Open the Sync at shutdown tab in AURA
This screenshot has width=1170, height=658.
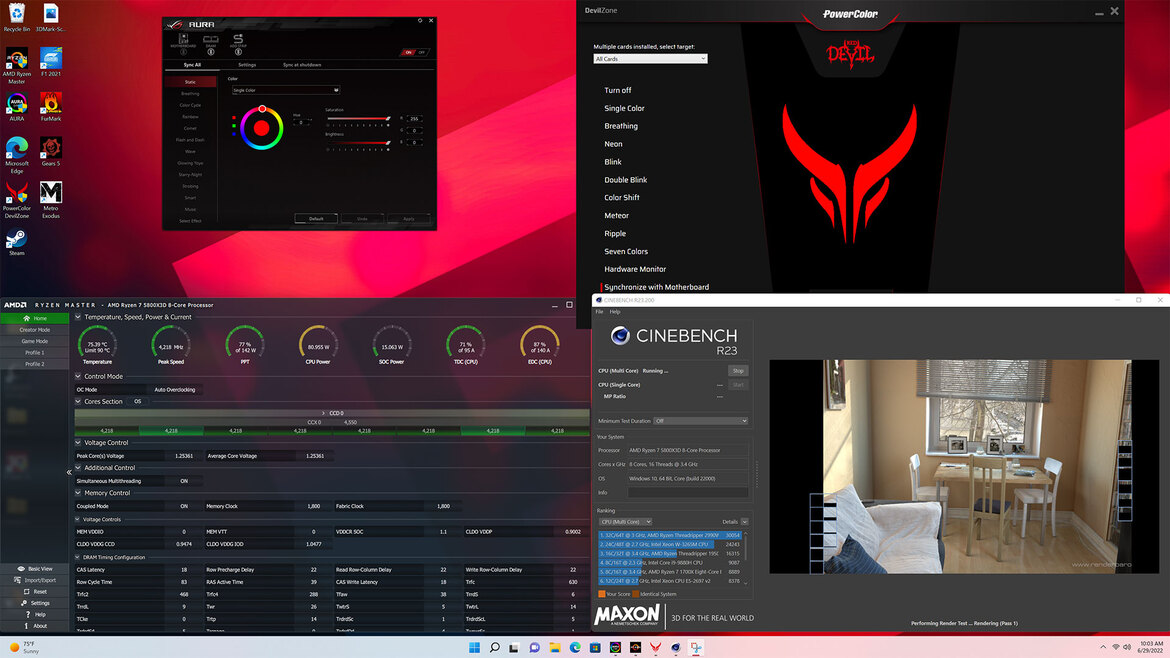pyautogui.click(x=302, y=65)
